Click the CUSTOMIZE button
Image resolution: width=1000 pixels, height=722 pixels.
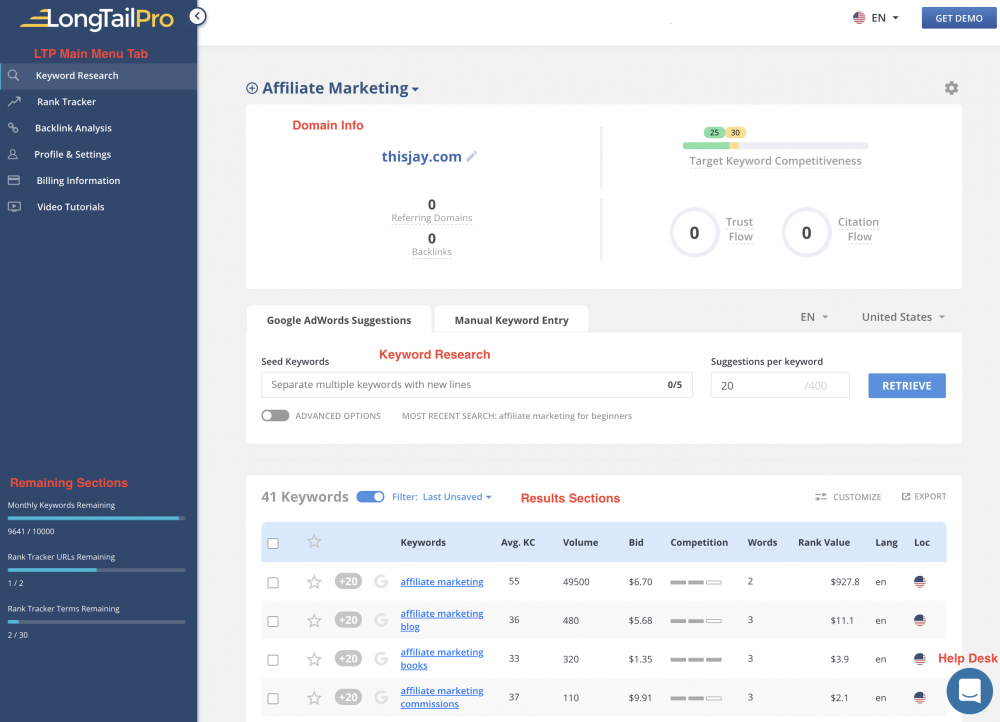coord(848,497)
